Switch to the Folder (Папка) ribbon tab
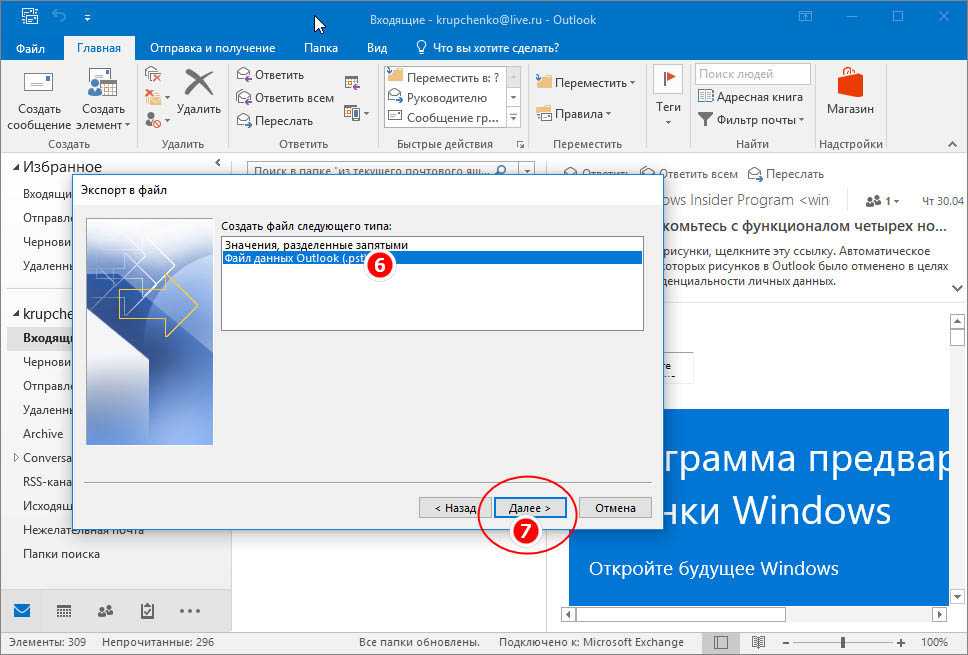The height and width of the screenshot is (655, 968). click(320, 47)
